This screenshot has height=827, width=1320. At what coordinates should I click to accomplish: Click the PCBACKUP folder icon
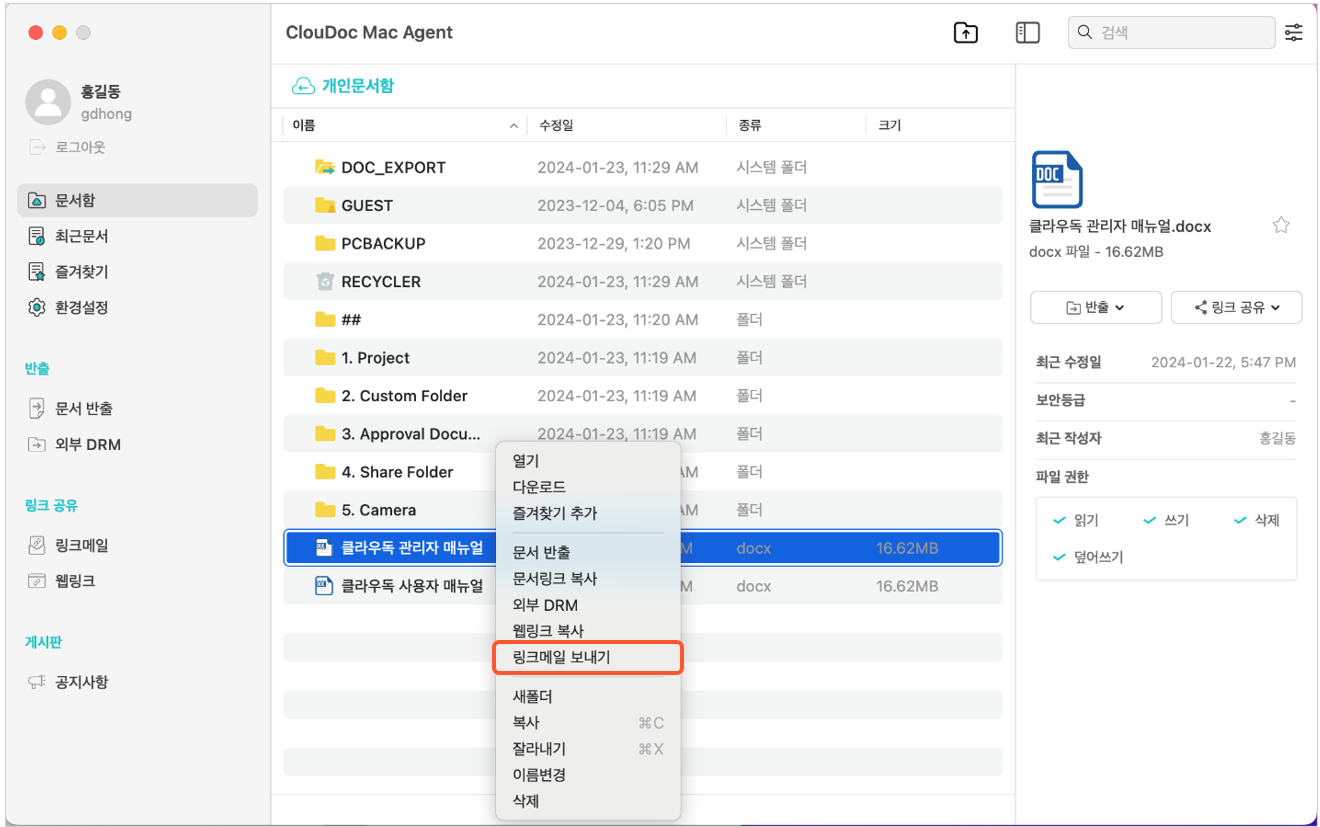325,243
